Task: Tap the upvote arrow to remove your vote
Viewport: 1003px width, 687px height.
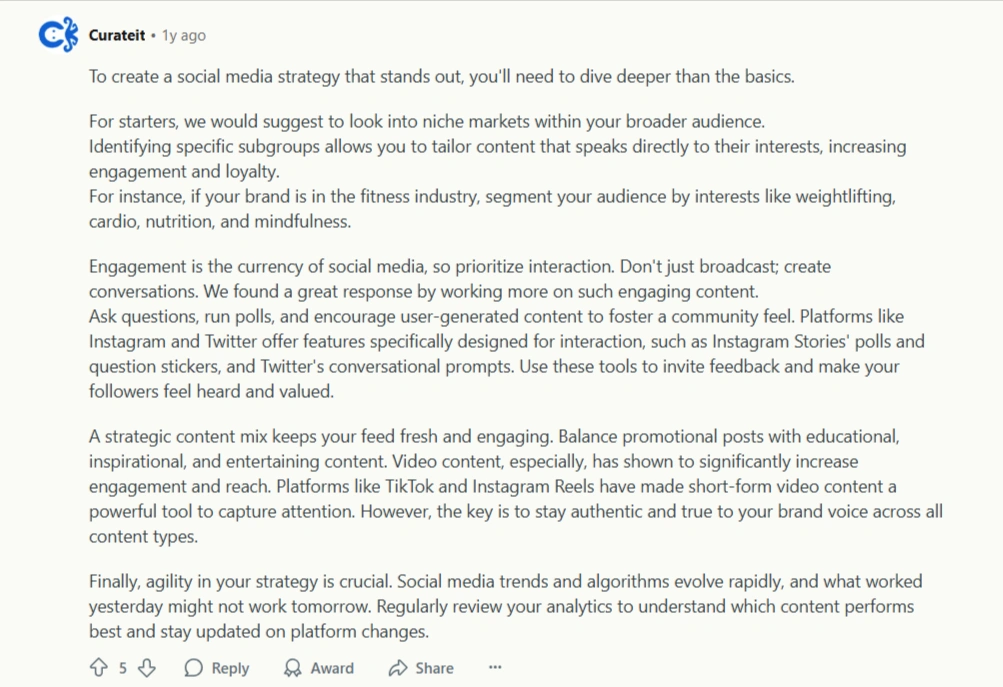Action: pyautogui.click(x=98, y=667)
